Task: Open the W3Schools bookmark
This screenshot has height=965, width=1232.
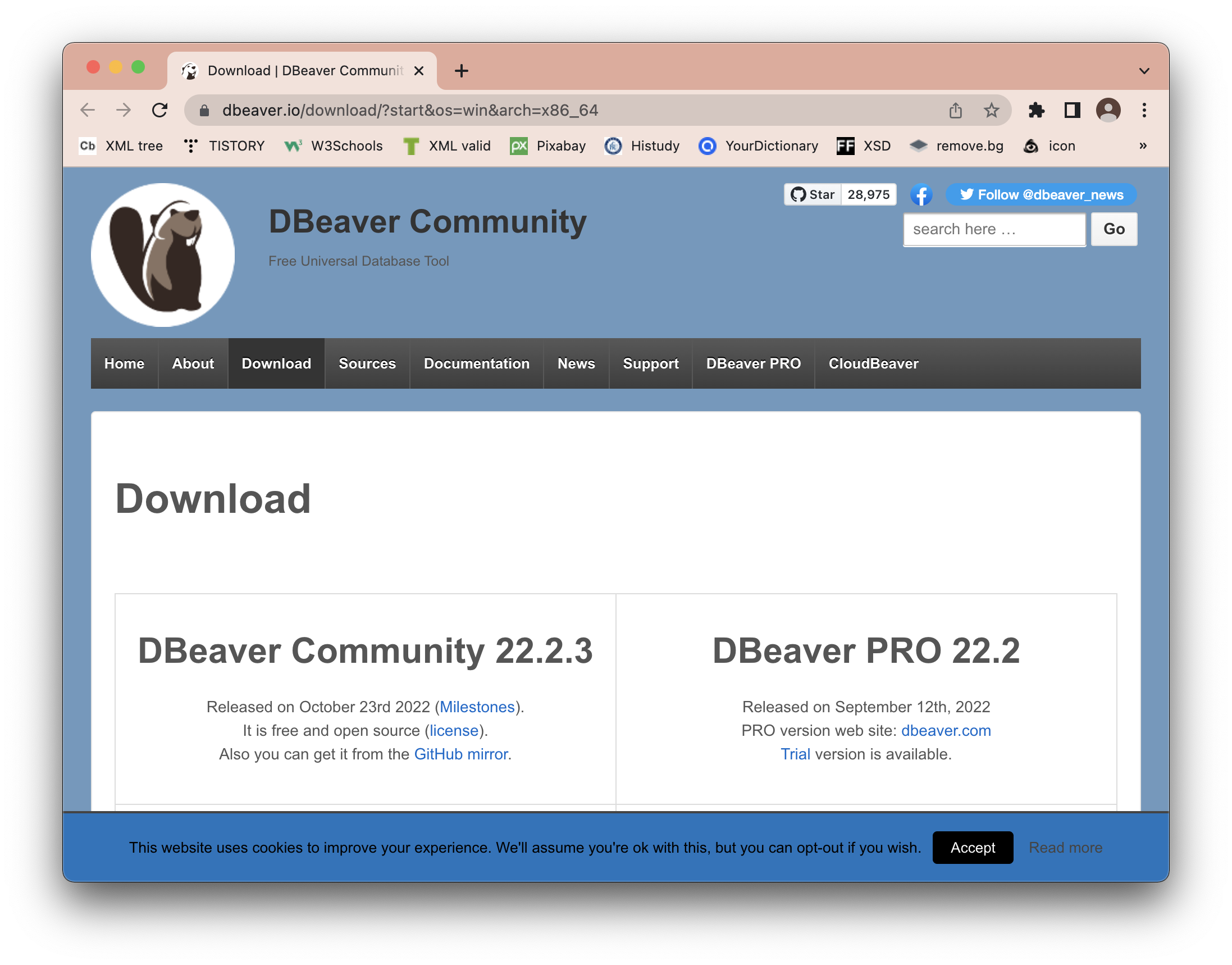Action: click(334, 146)
